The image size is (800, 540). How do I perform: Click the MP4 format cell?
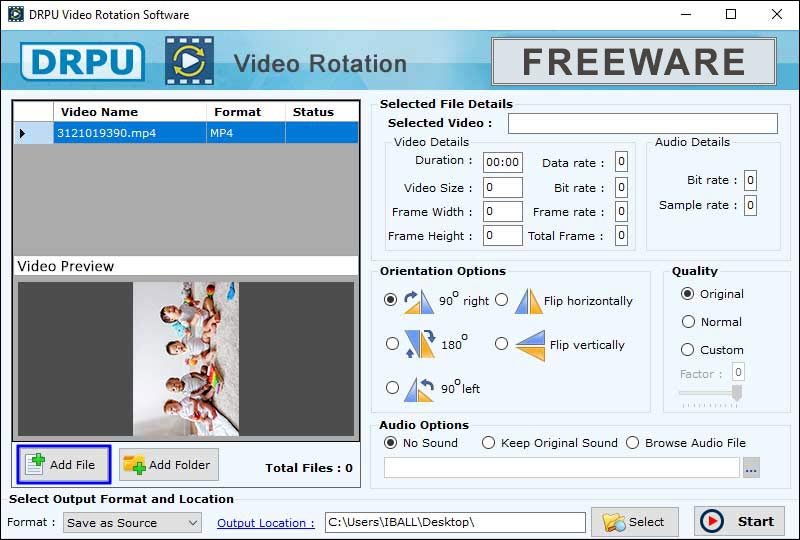pos(246,133)
